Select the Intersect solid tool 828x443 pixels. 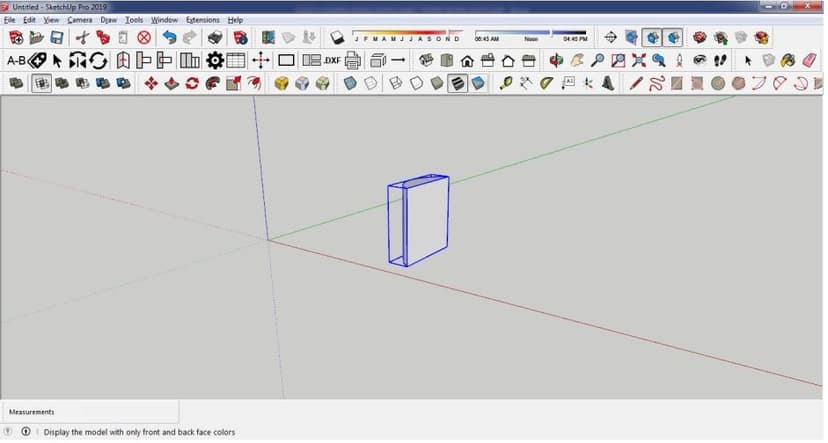(x=41, y=83)
